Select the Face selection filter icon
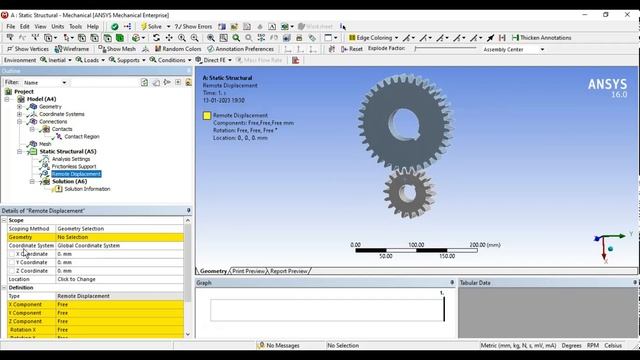 (x=107, y=38)
